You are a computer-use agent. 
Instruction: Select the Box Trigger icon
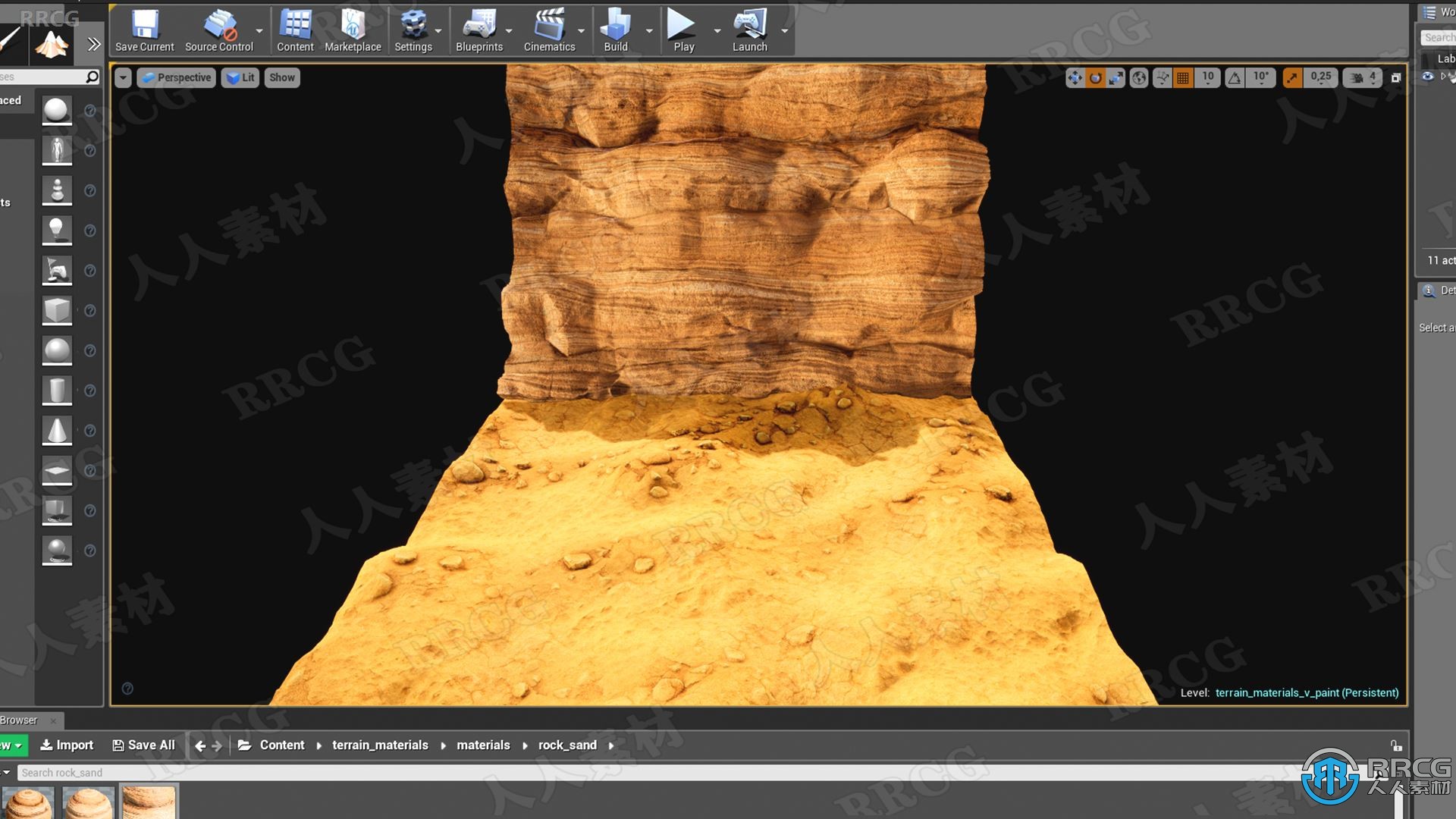tap(57, 511)
